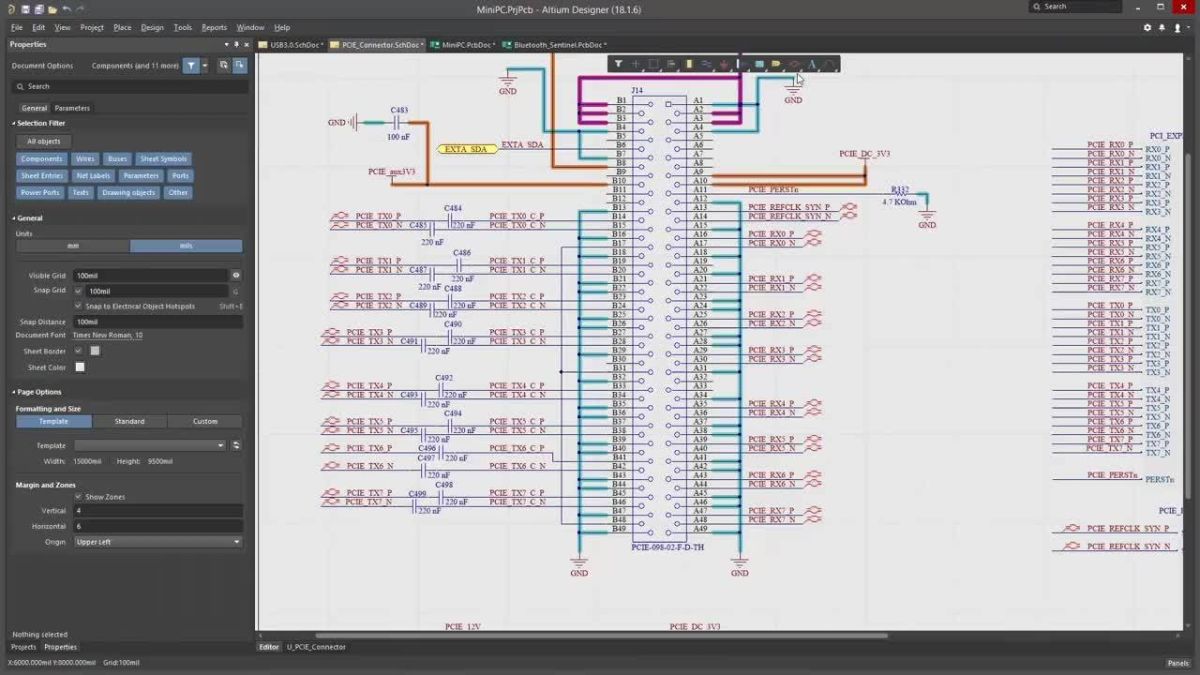This screenshot has width=1200, height=675.
Task: Open the empty Template dropdown
Action: click(x=150, y=444)
